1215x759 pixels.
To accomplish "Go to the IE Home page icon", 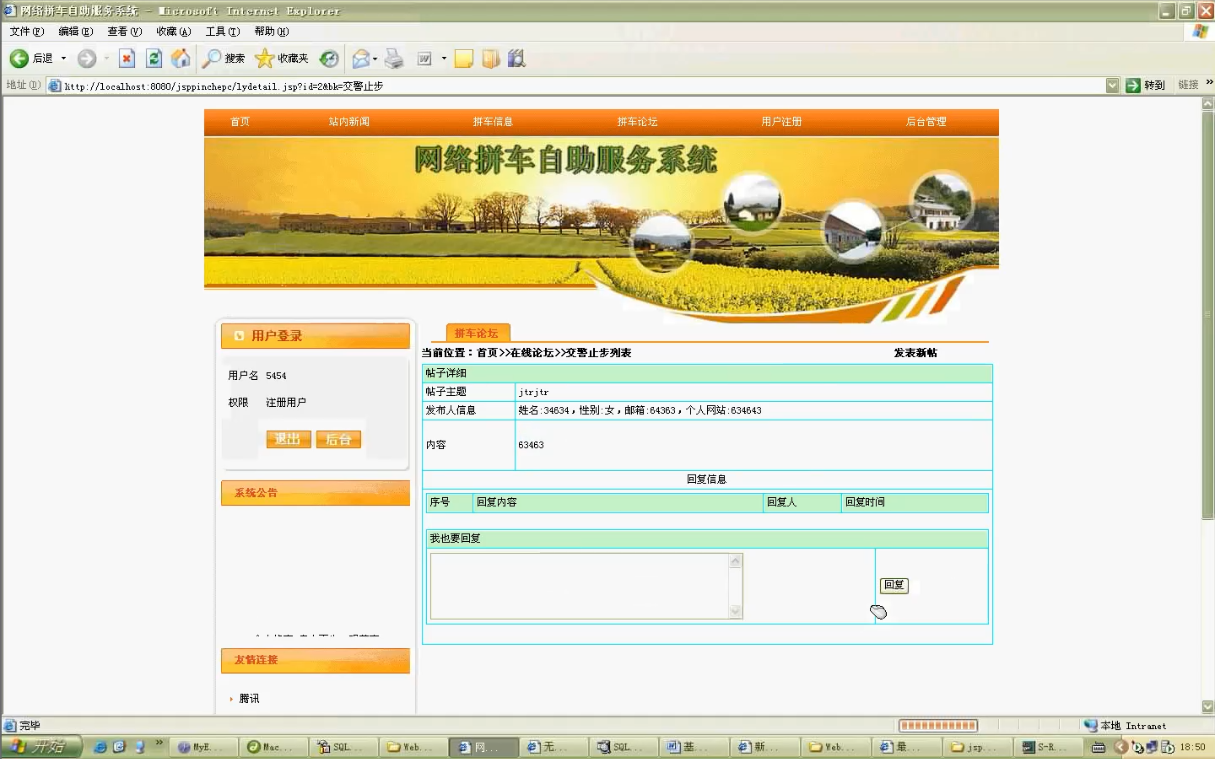I will (x=180, y=59).
